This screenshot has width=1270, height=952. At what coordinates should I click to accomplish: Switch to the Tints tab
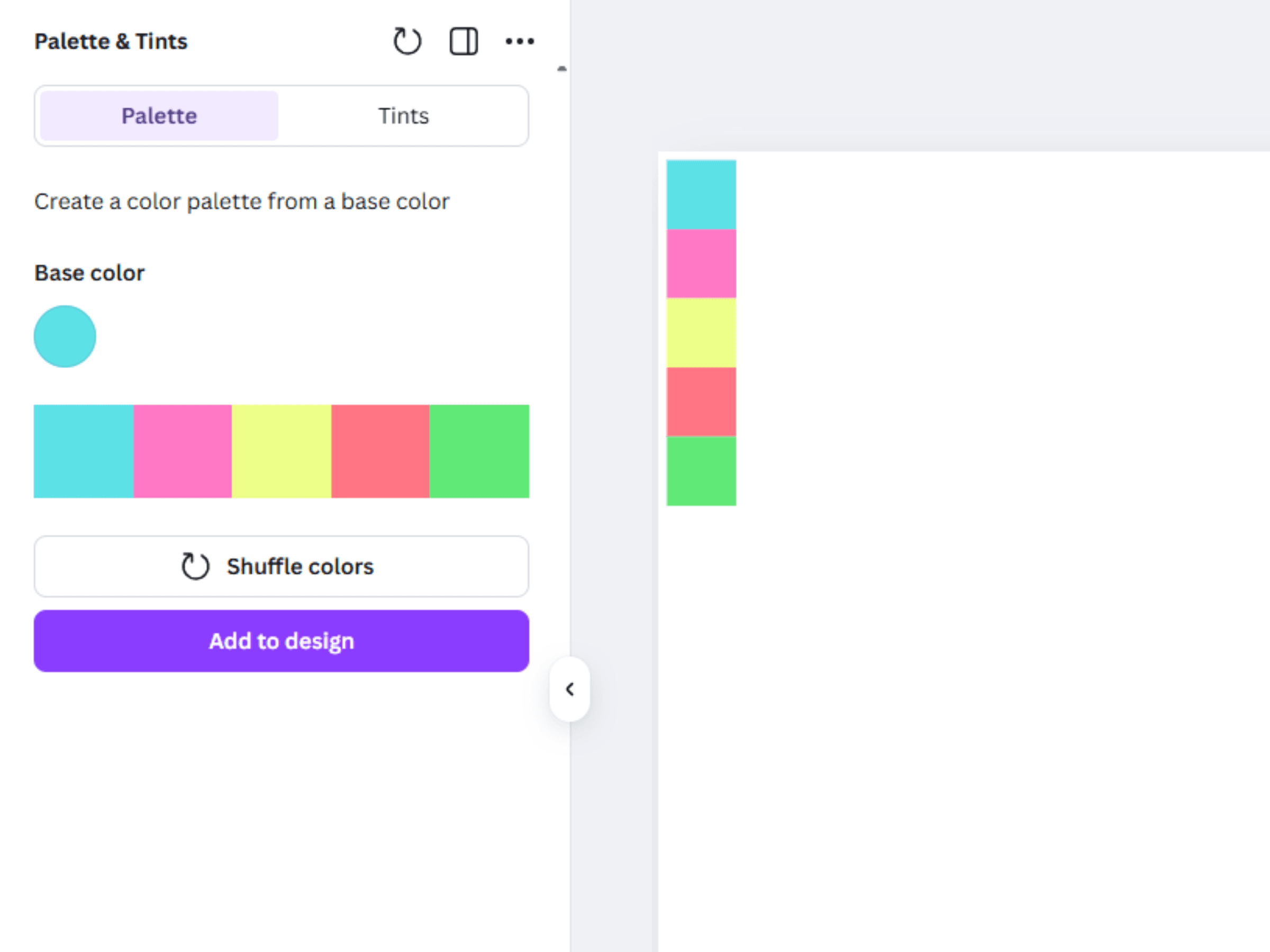pyautogui.click(x=404, y=115)
